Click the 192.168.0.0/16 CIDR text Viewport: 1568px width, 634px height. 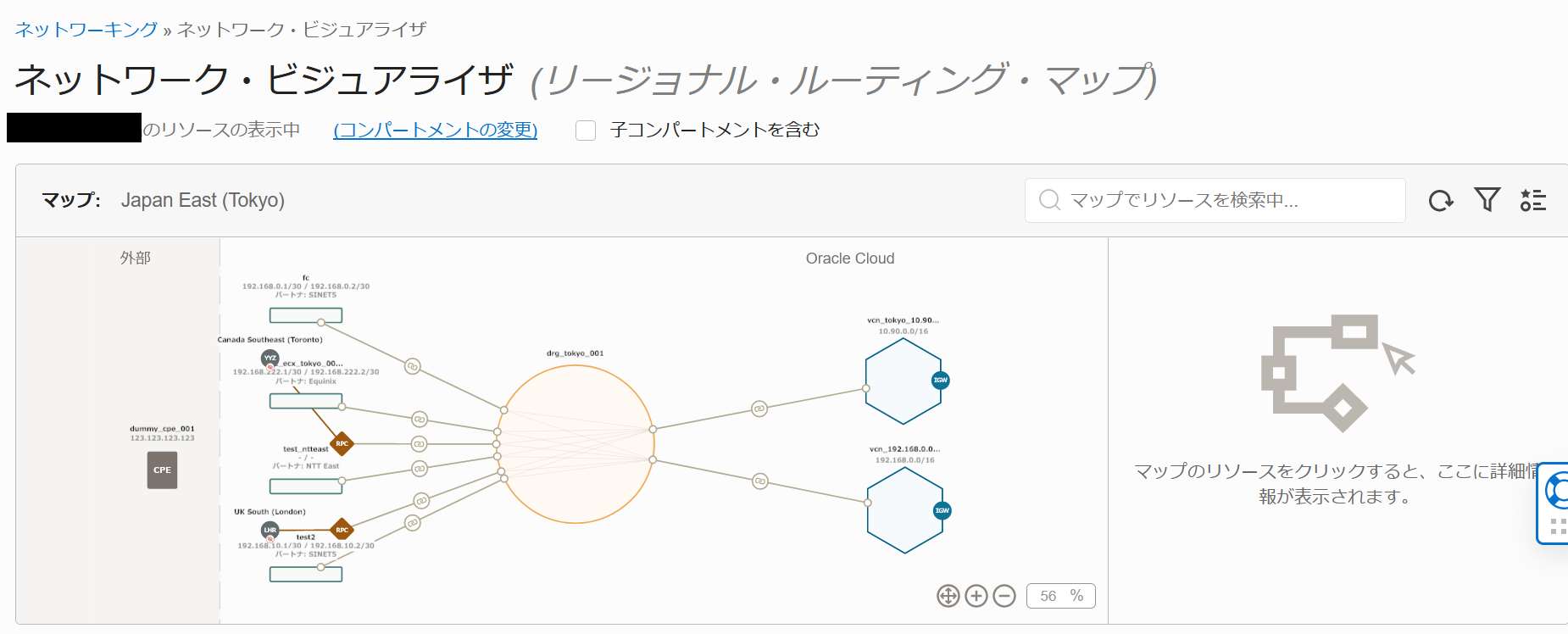coord(905,460)
